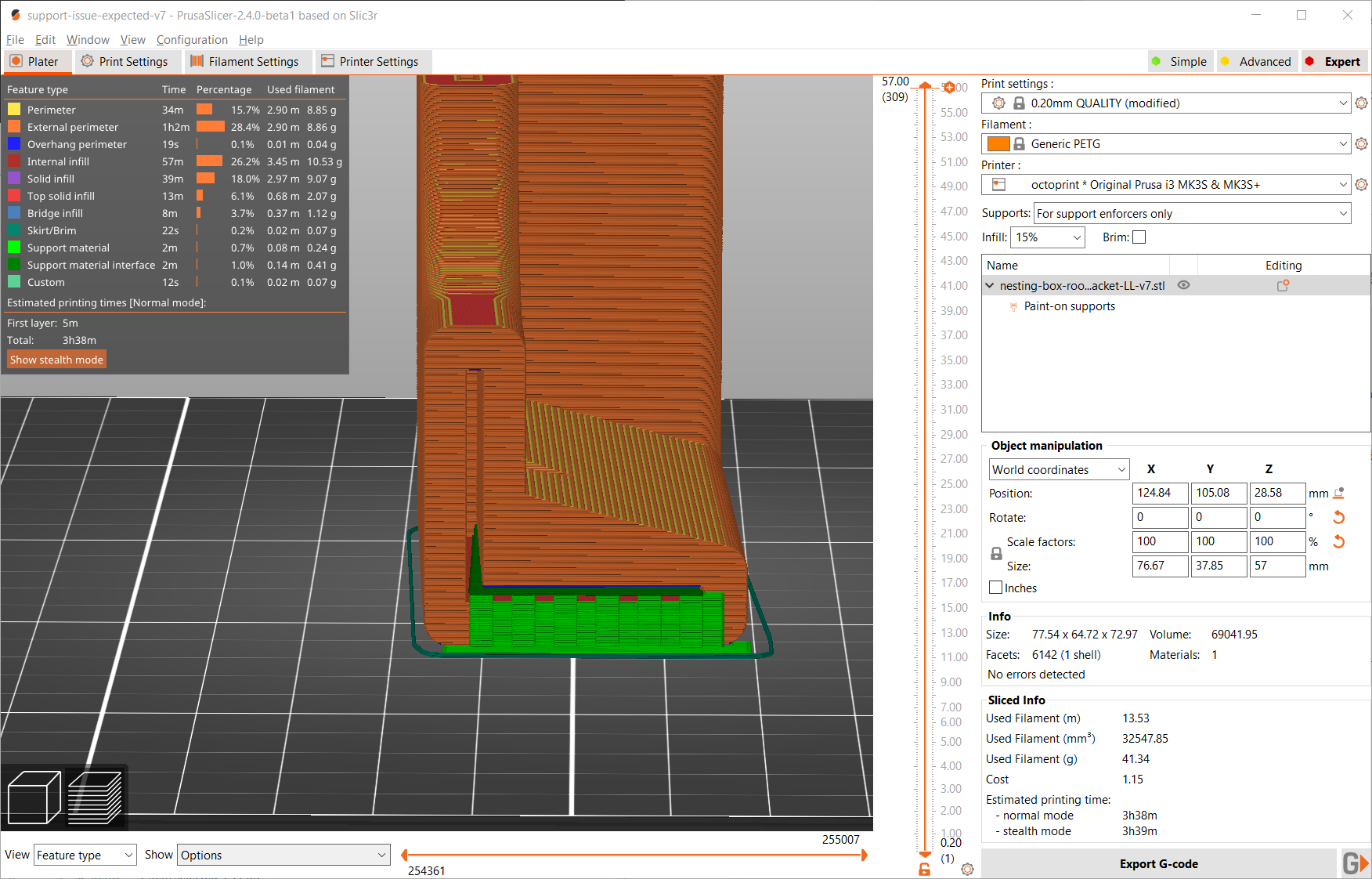
Task: Open the Configuration menu
Action: (192, 39)
